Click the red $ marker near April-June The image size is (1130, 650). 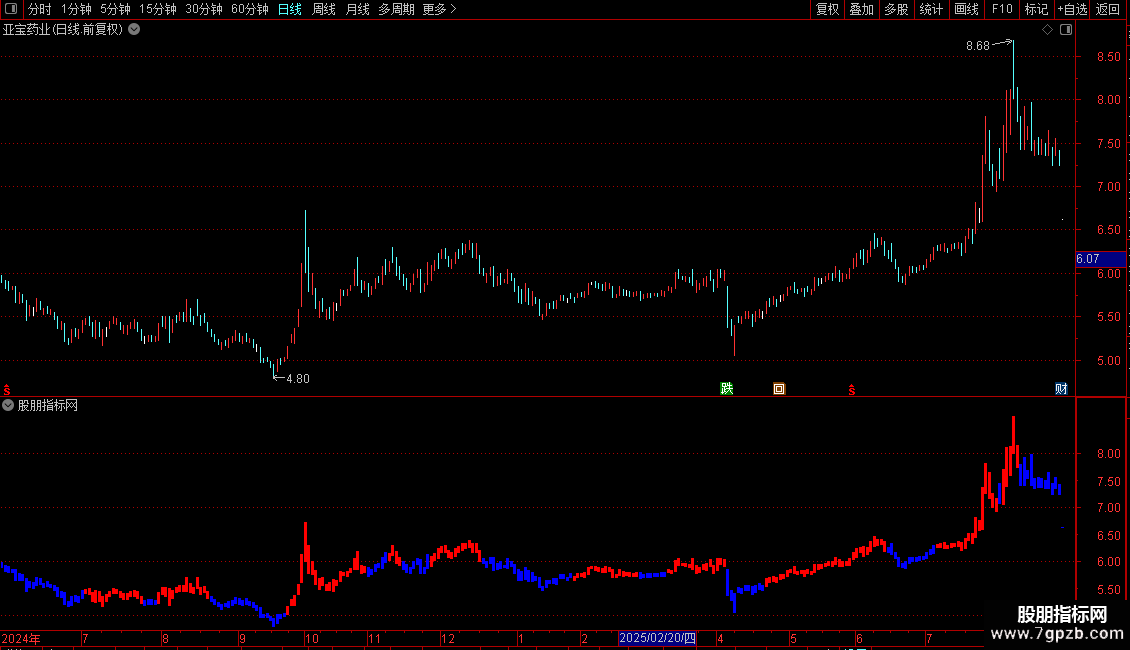pyautogui.click(x=852, y=390)
